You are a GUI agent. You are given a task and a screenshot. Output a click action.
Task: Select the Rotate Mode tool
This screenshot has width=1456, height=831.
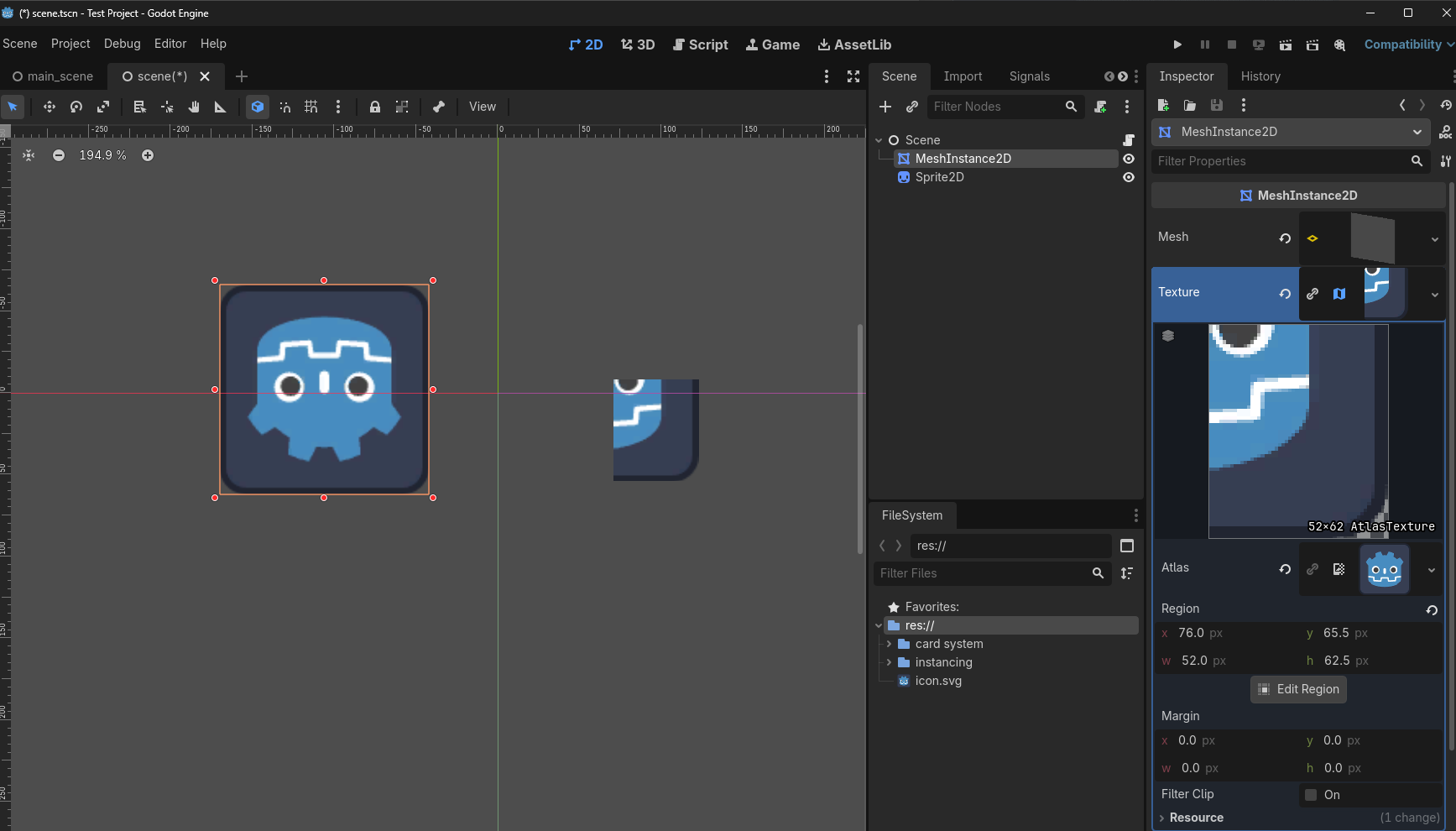tap(76, 107)
